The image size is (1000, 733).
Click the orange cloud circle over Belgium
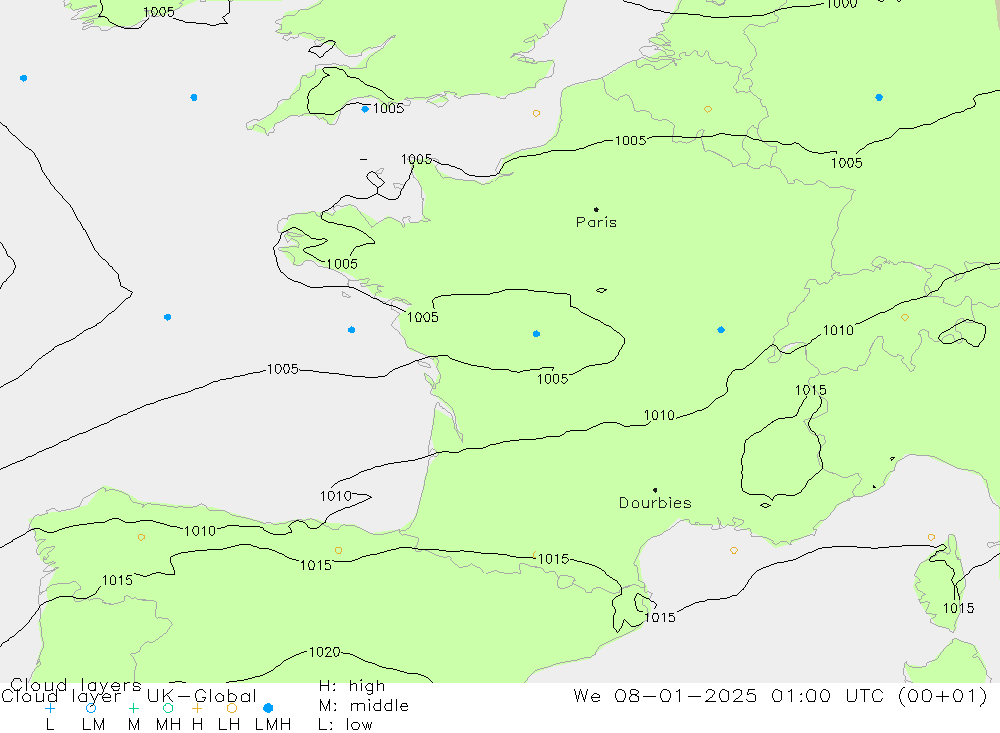(708, 109)
